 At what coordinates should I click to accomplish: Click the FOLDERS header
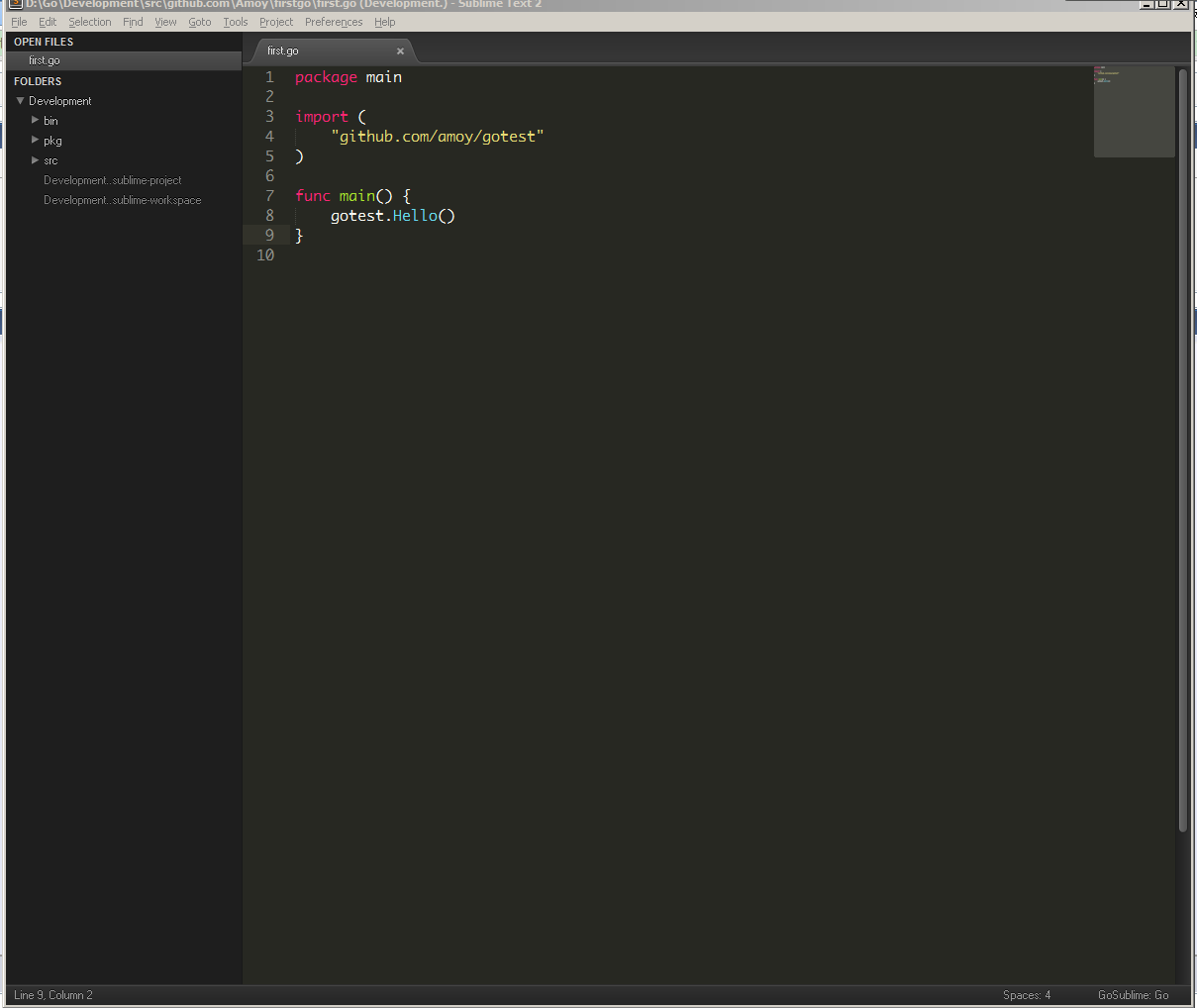[38, 81]
